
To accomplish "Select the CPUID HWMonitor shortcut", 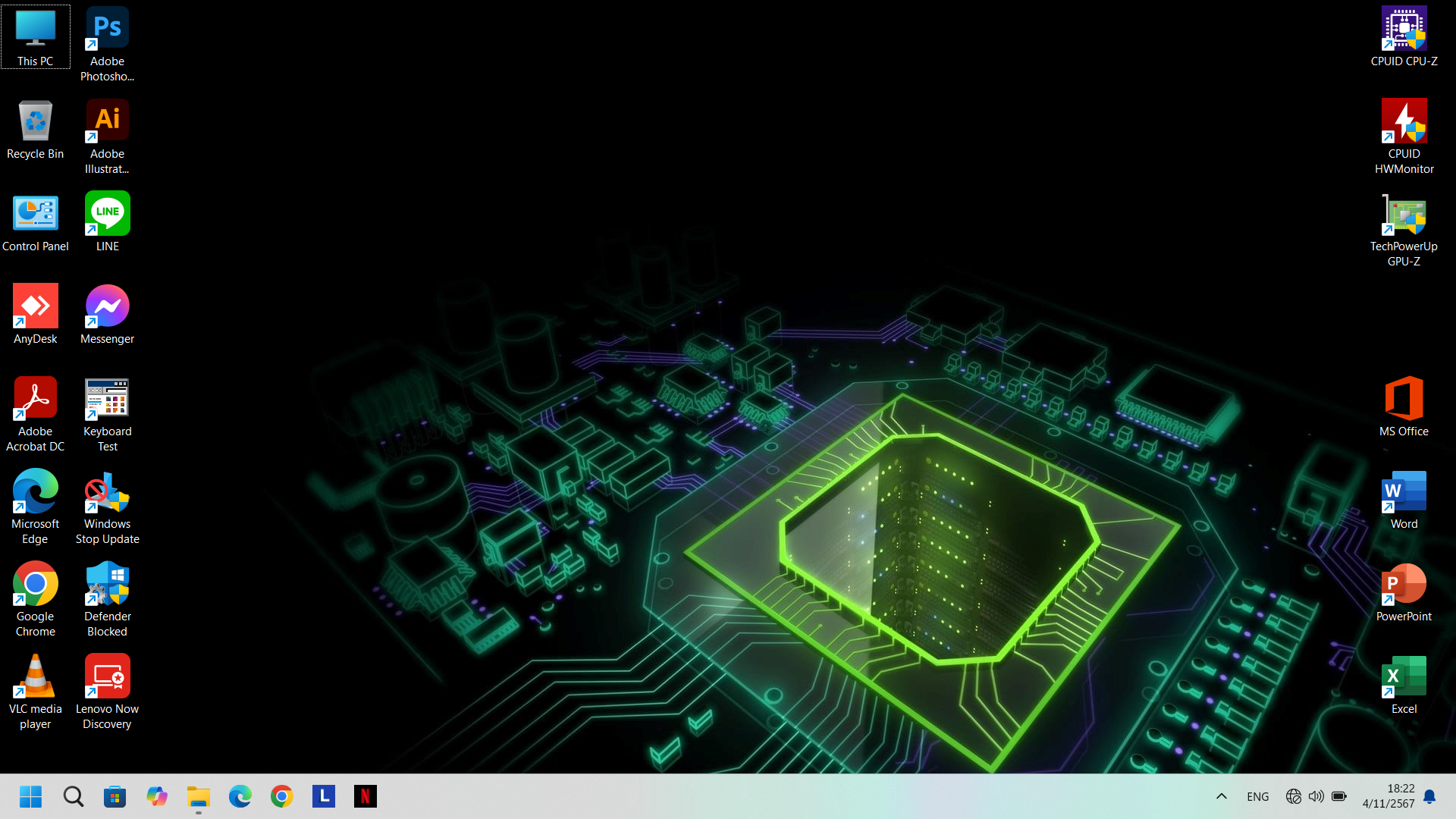I will click(x=1404, y=136).
